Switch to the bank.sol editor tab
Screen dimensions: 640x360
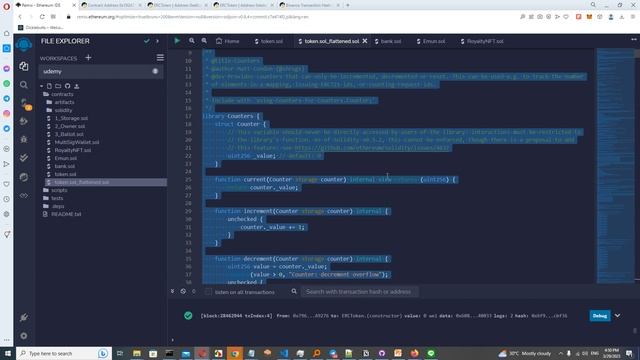coord(388,41)
